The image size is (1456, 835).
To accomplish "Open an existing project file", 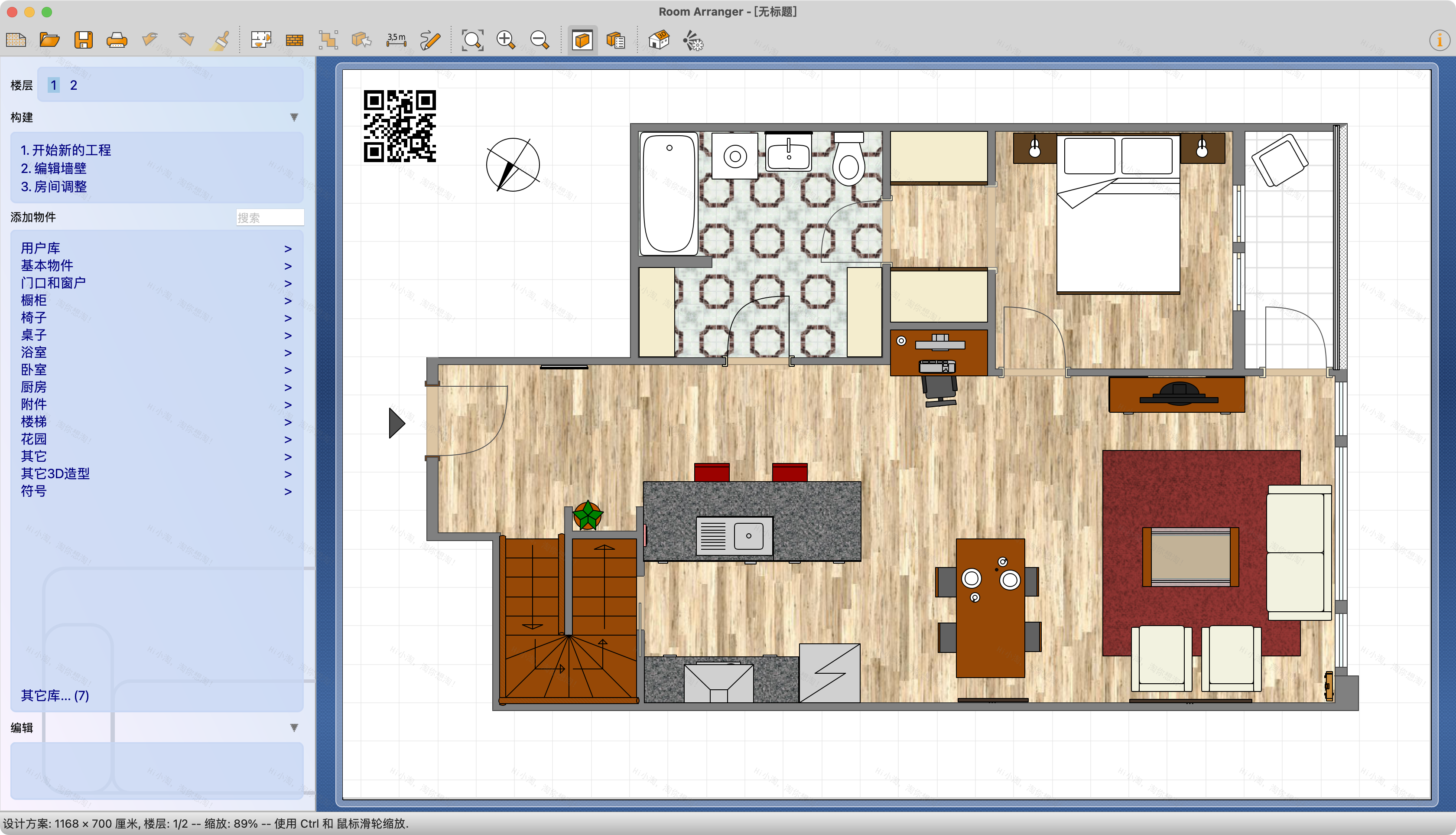I will tap(50, 39).
